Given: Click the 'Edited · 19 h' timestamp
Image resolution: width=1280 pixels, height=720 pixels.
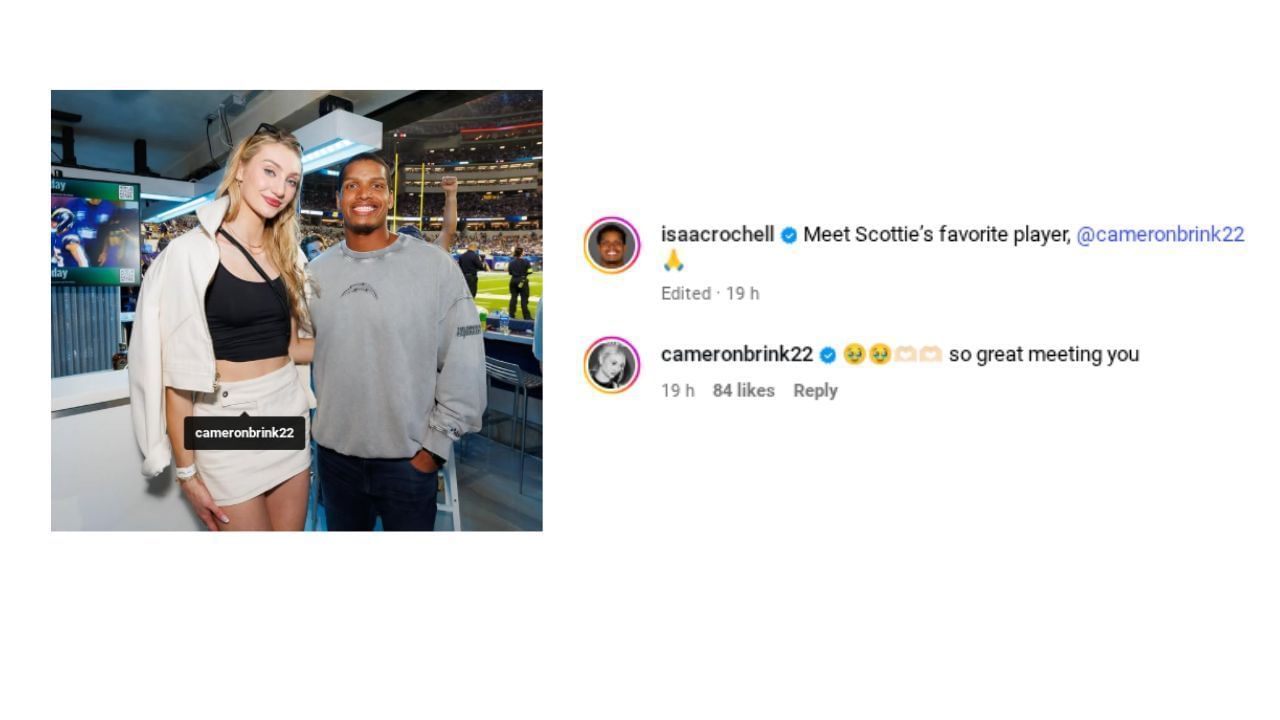Looking at the screenshot, I should pyautogui.click(x=710, y=293).
